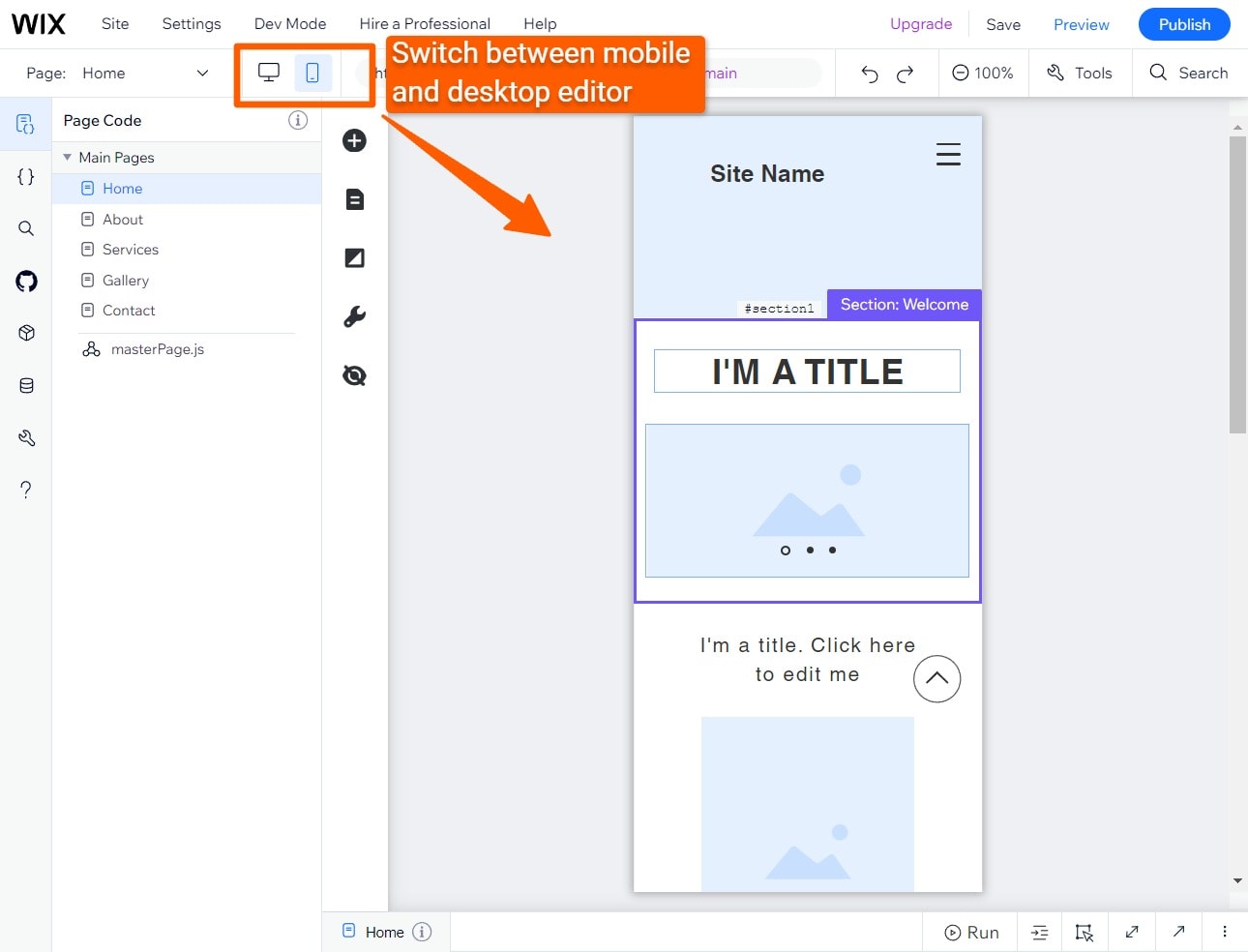The height and width of the screenshot is (952, 1248).
Task: Click the Upgrade link
Action: pyautogui.click(x=920, y=23)
